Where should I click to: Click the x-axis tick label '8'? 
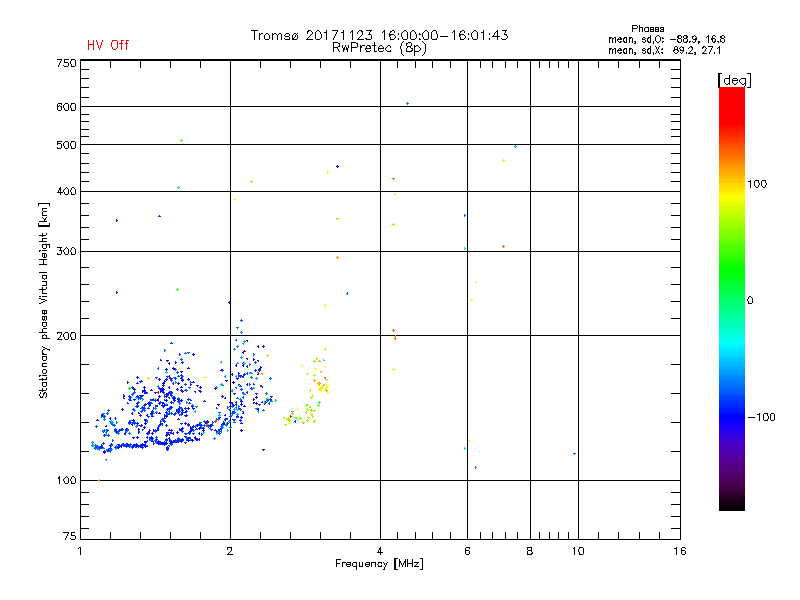530,551
